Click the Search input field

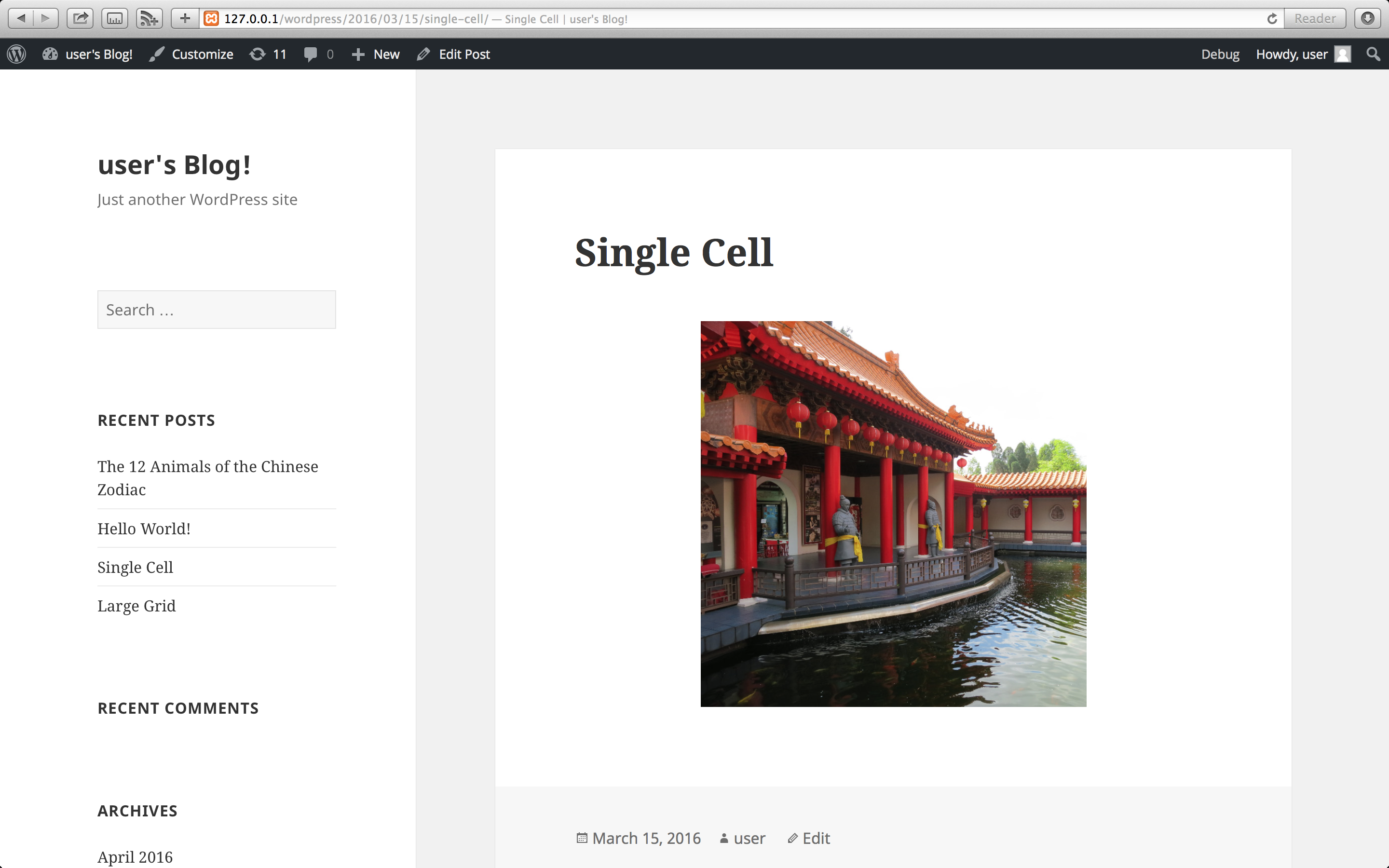[x=217, y=310]
